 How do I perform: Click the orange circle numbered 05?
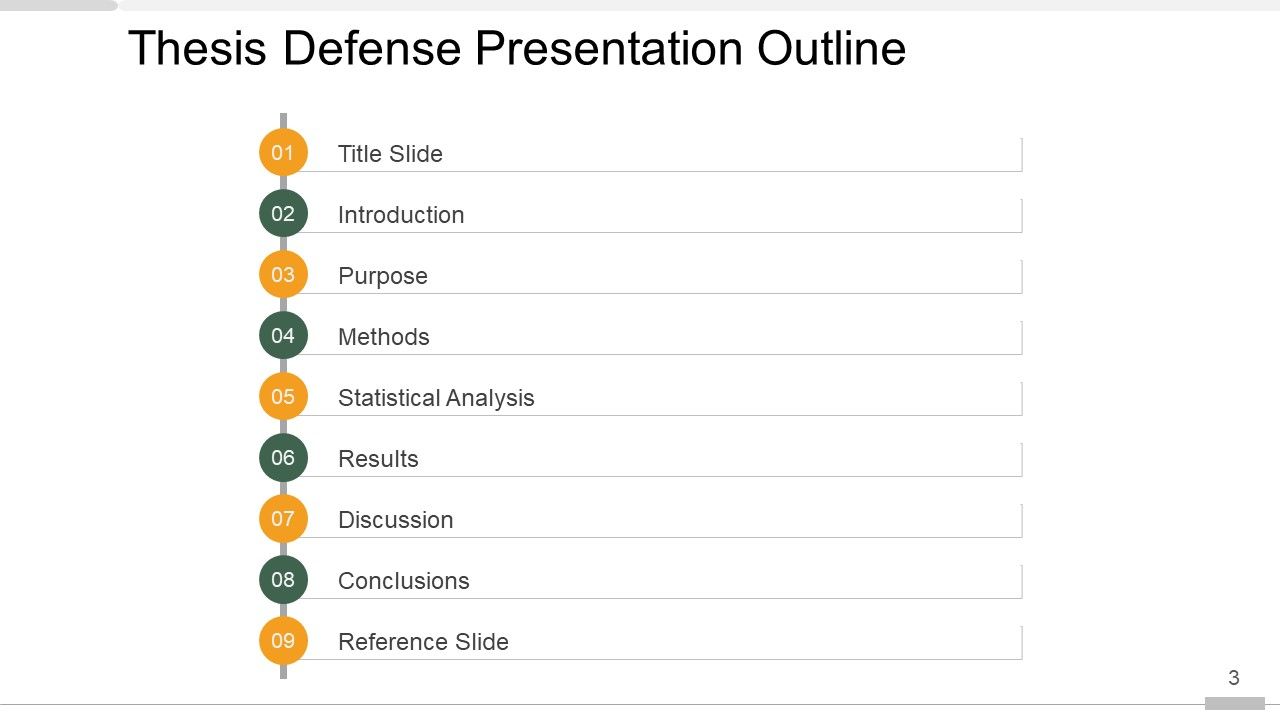(x=283, y=397)
